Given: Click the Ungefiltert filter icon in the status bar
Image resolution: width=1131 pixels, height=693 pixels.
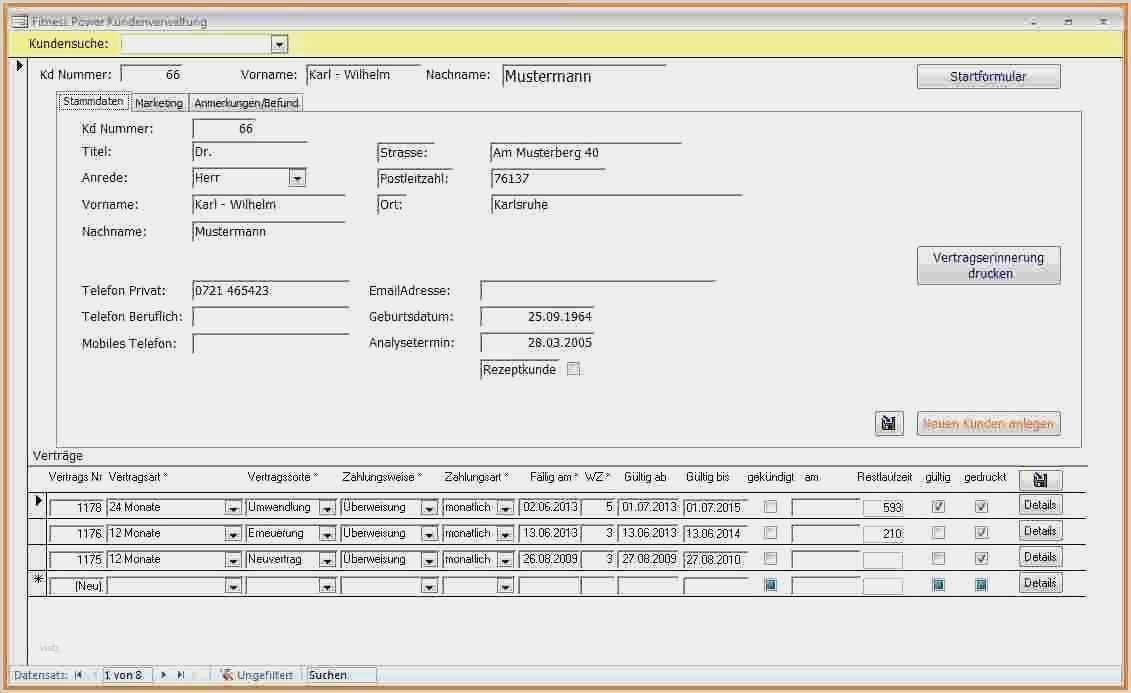Looking at the screenshot, I should point(228,675).
